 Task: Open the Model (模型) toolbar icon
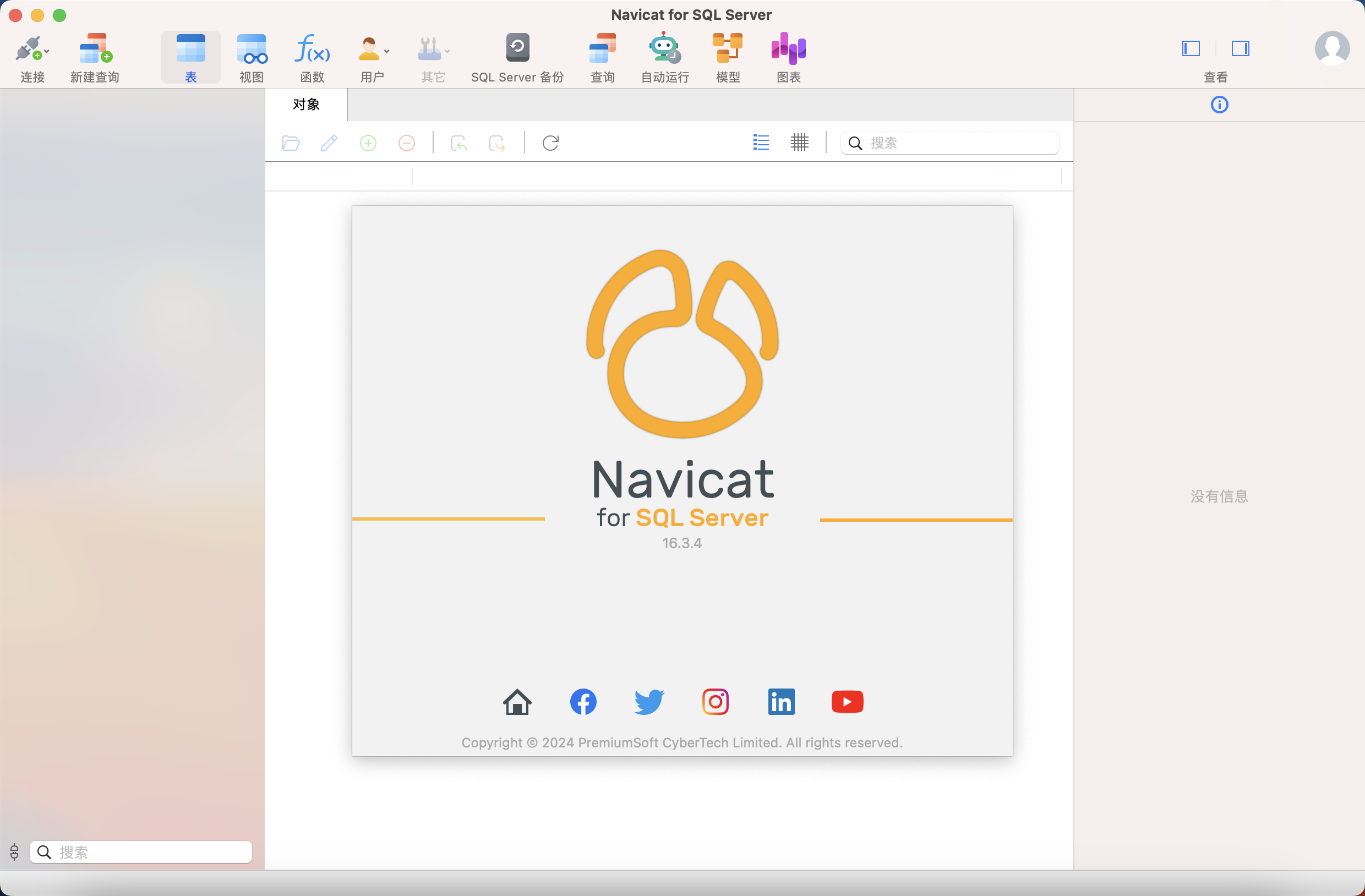(x=727, y=48)
